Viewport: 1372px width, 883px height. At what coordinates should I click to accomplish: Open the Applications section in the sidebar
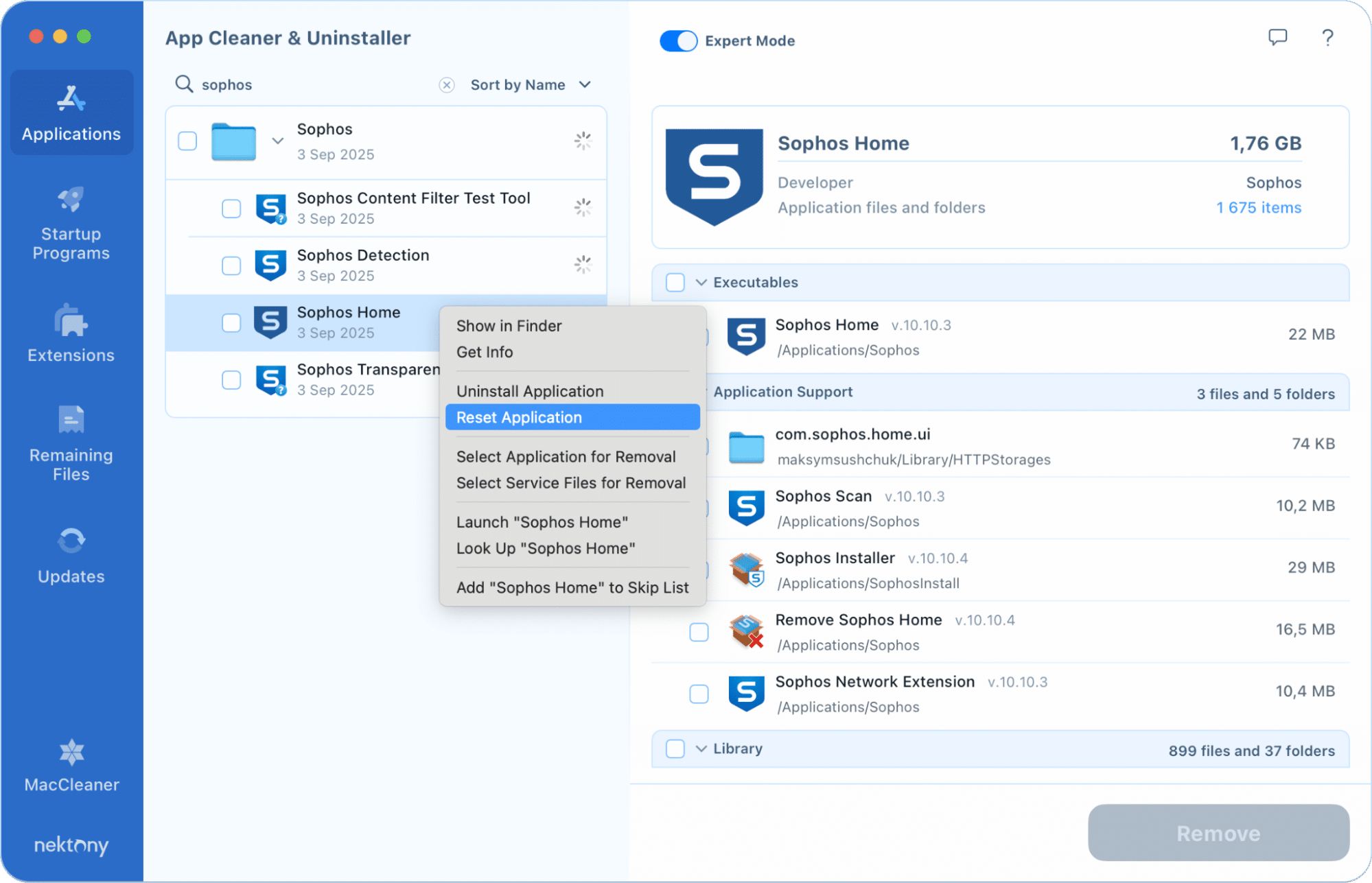click(71, 113)
